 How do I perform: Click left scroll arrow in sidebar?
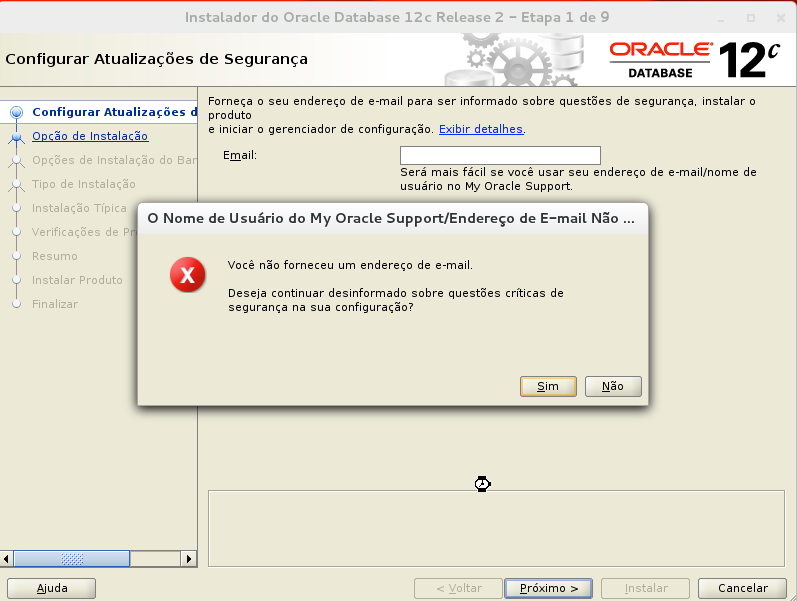6,559
